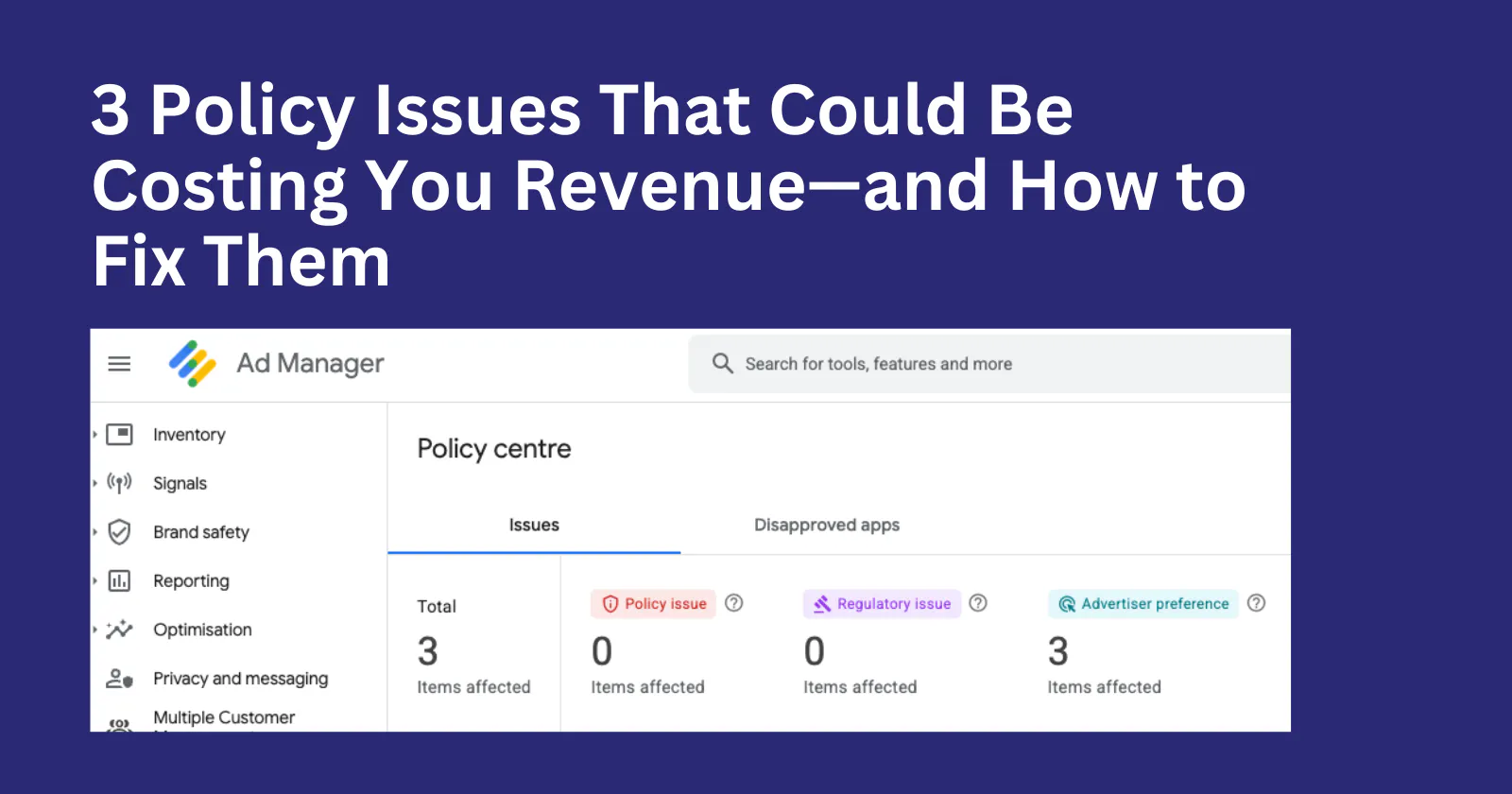Click Policy issue count of 0
The width and height of the screenshot is (1512, 794).
pyautogui.click(x=602, y=651)
